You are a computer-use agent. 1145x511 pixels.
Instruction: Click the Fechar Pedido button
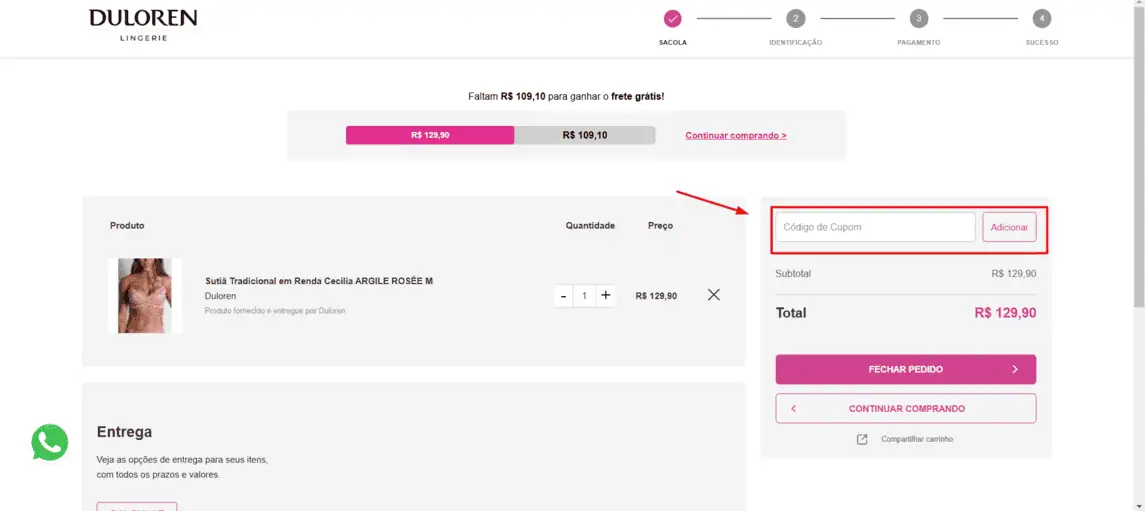coord(905,369)
